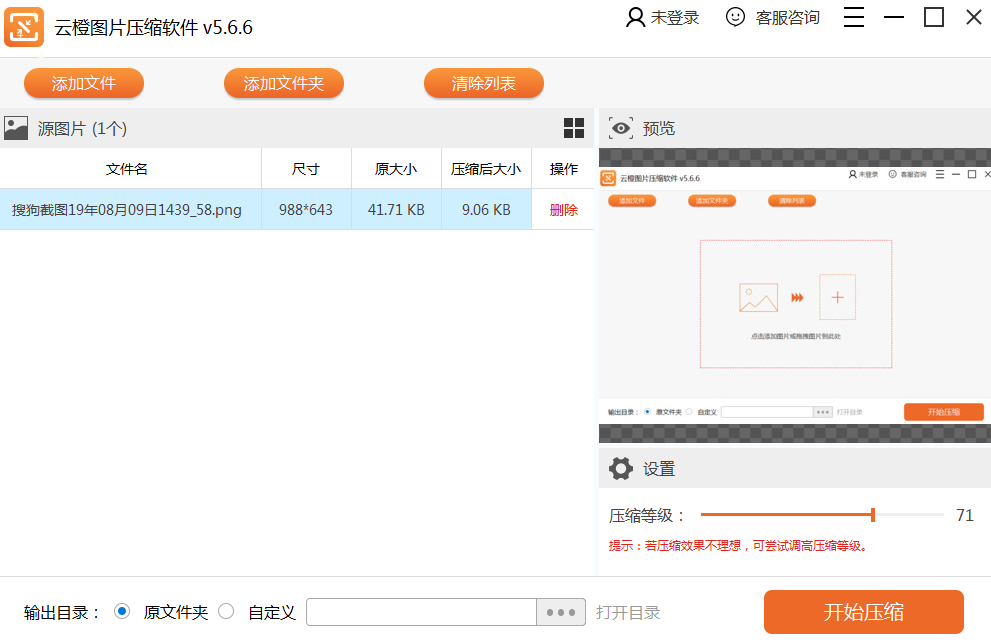
Task: Select the 搜狗截图 png file row
Action: coord(297,209)
